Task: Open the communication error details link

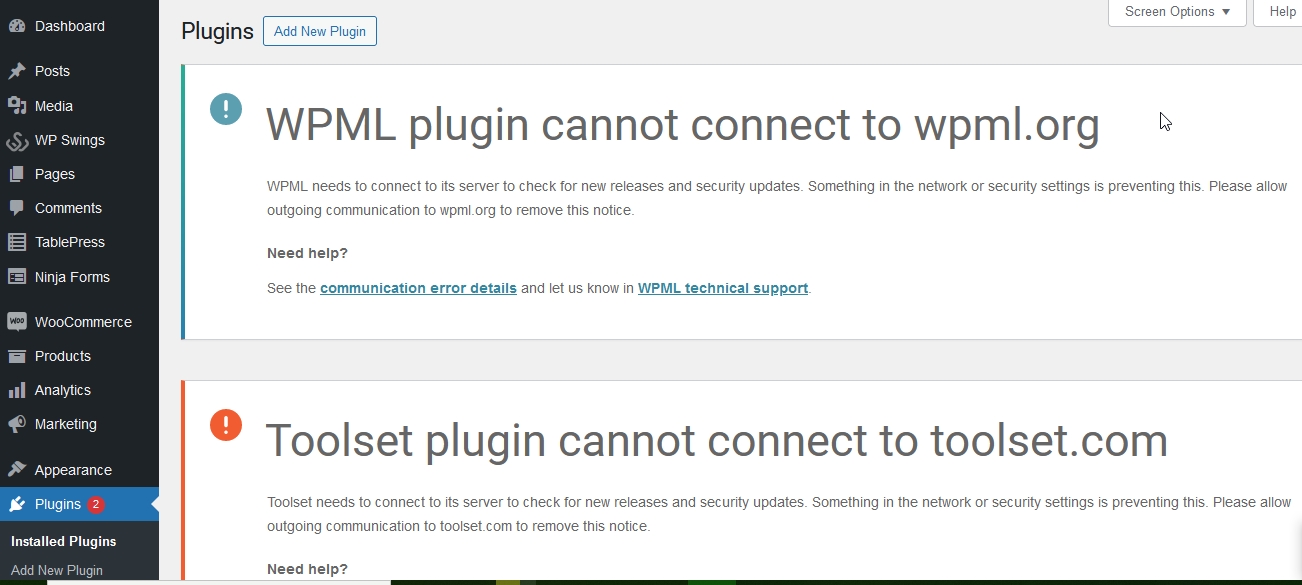Action: (418, 288)
